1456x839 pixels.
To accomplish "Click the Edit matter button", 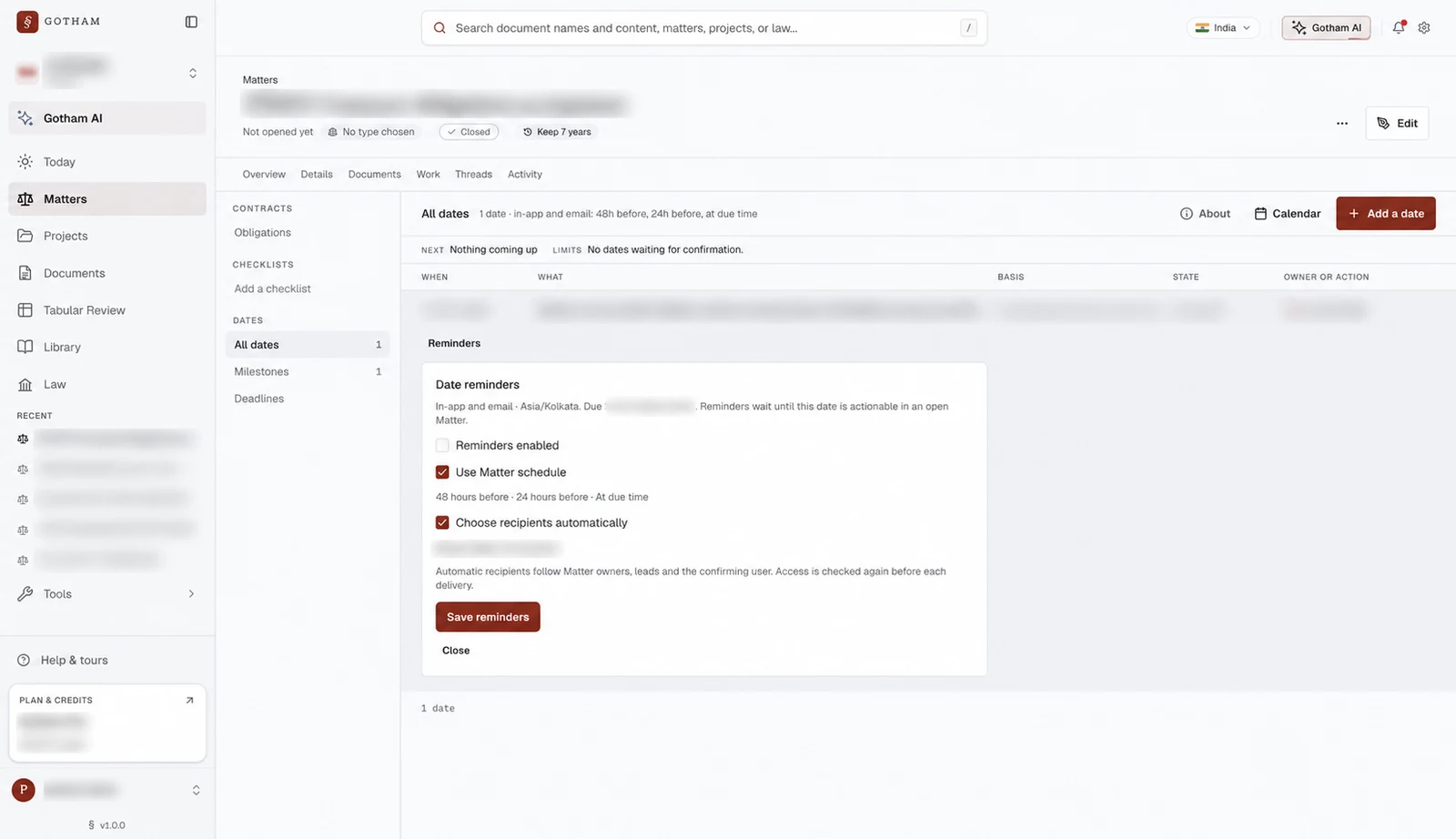I will click(1397, 123).
